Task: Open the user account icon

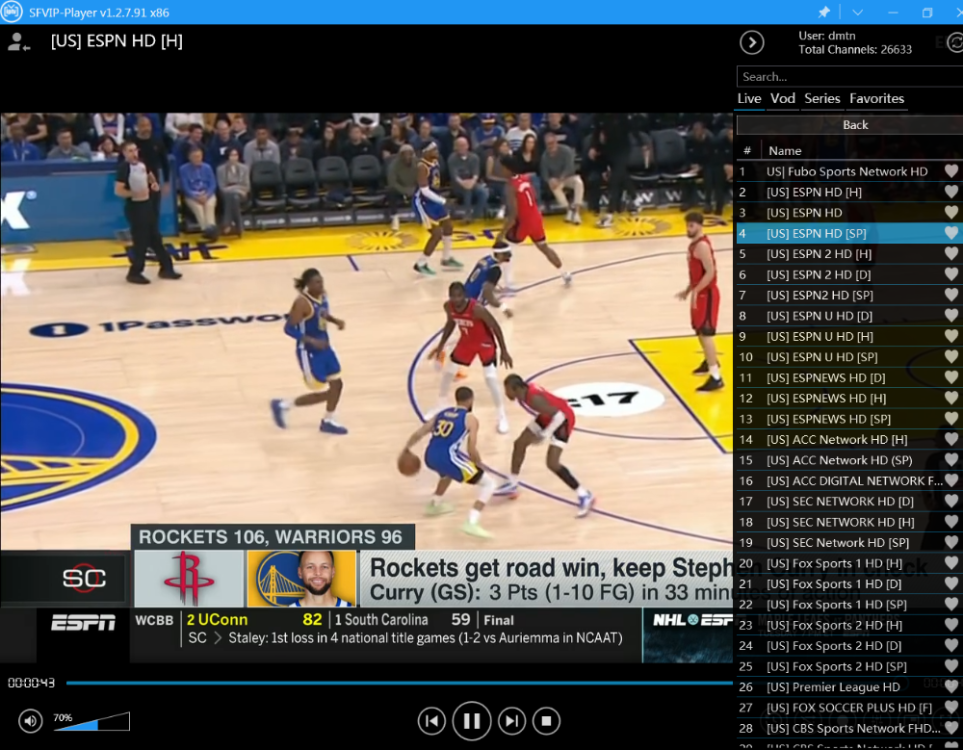Action: tap(18, 42)
